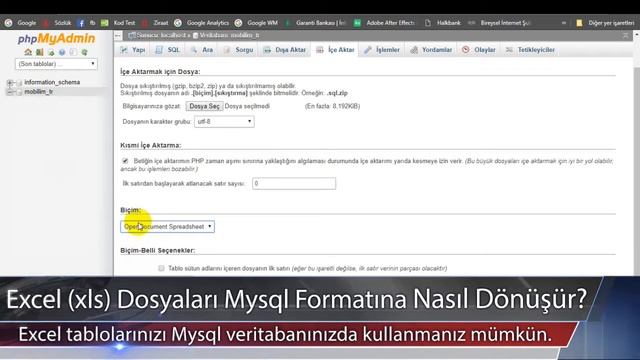The image size is (640, 360).
Task: Click the database icon in breadcrumb
Action: (196, 36)
